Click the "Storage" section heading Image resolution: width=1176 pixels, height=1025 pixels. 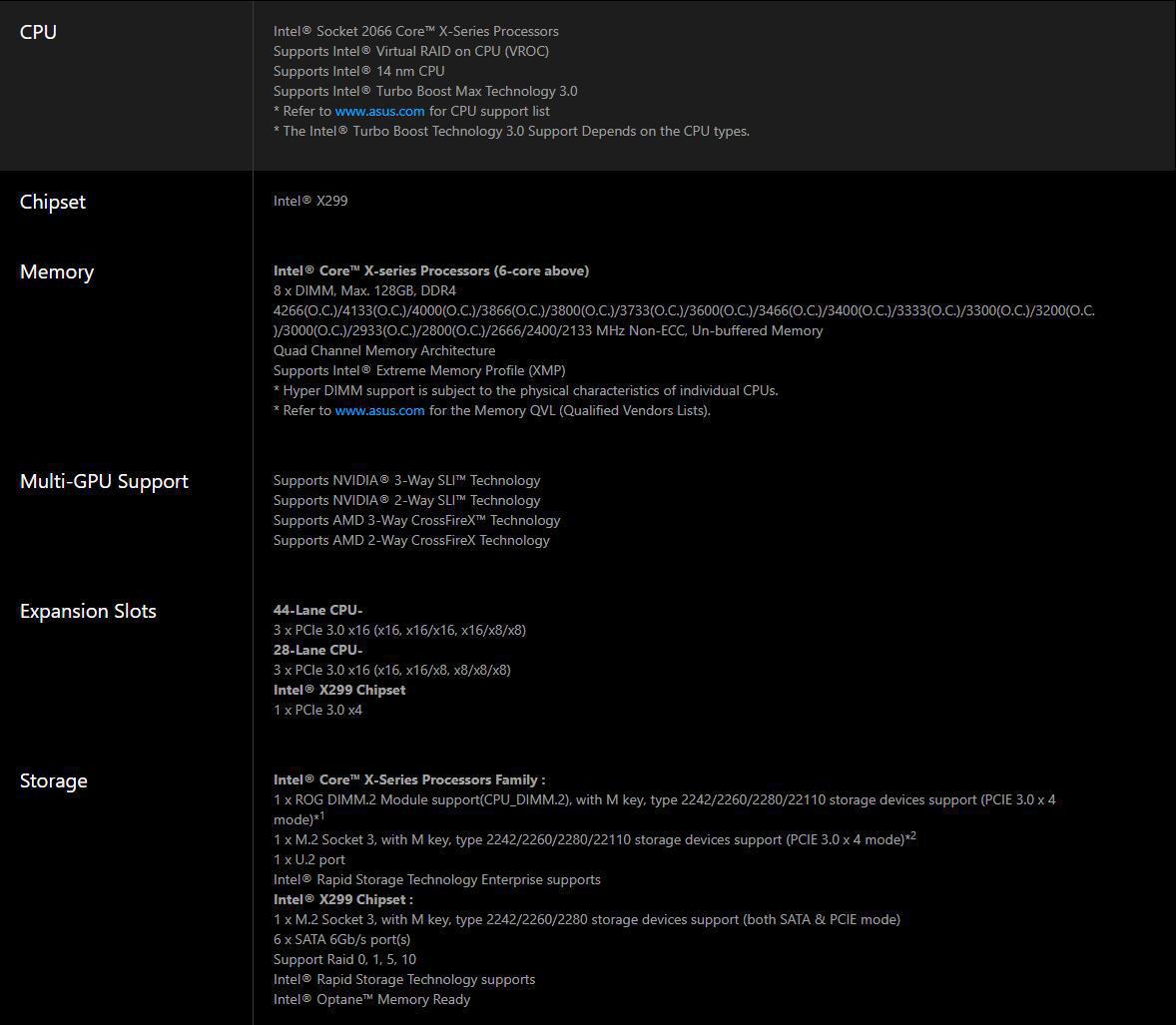pyautogui.click(x=54, y=780)
